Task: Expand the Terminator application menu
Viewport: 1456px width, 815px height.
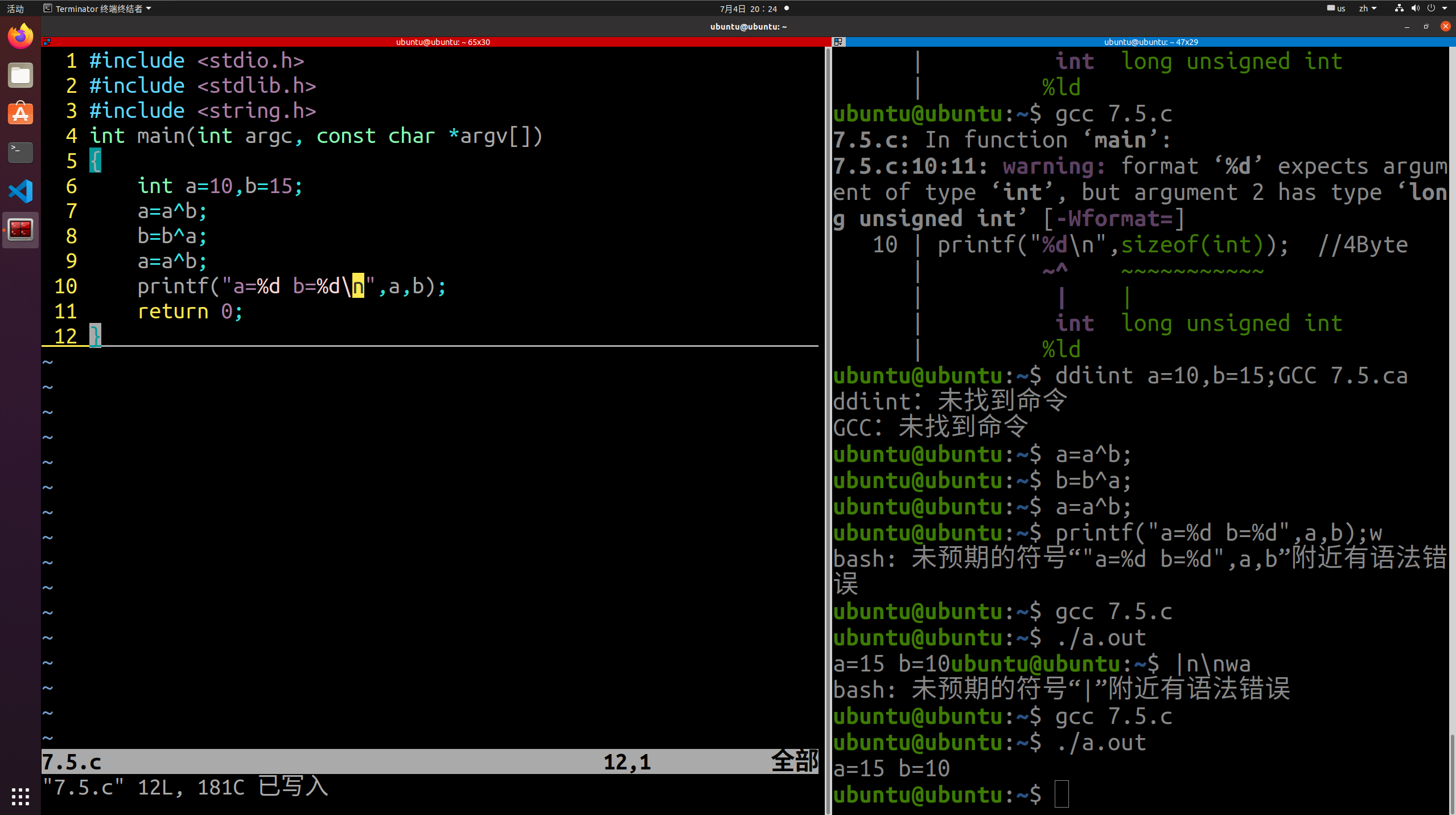Action: tap(98, 9)
